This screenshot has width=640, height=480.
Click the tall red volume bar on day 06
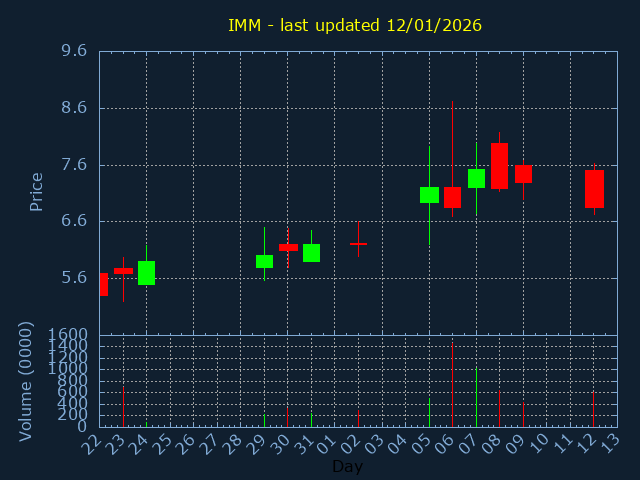(x=452, y=385)
